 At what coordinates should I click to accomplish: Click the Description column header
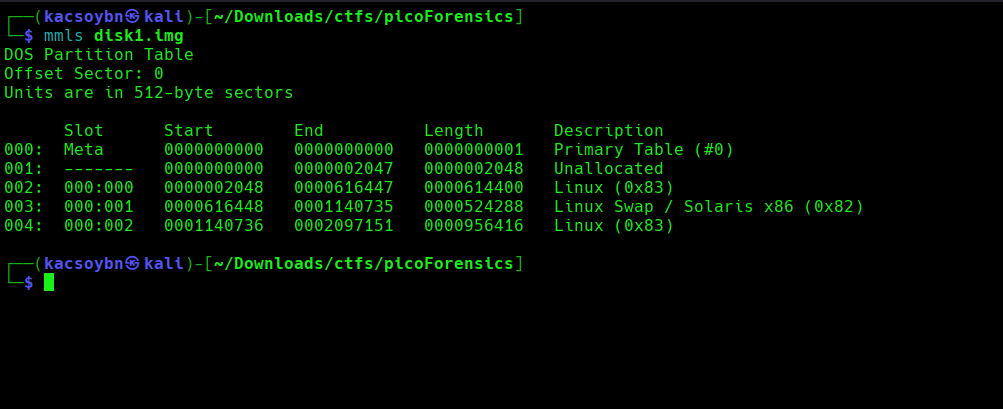(609, 131)
